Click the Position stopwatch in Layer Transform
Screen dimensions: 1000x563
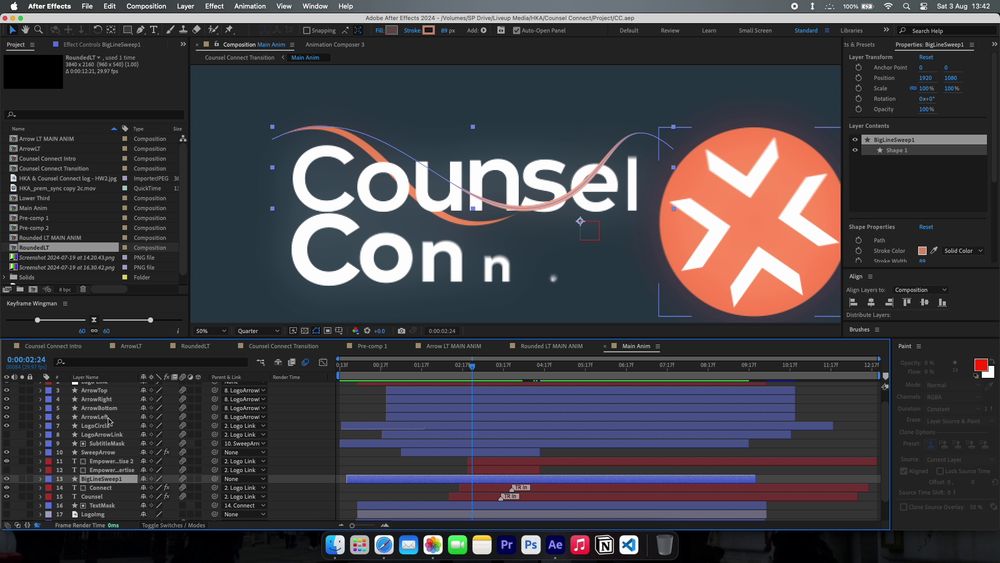[x=858, y=78]
